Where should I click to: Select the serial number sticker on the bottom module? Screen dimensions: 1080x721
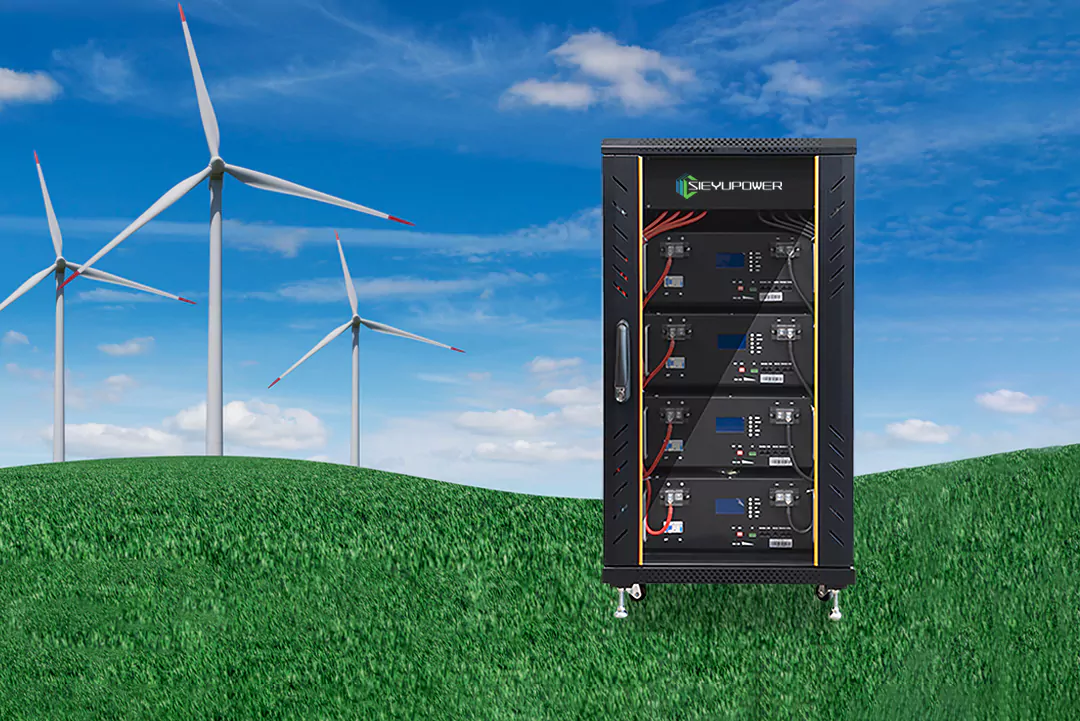(781, 542)
